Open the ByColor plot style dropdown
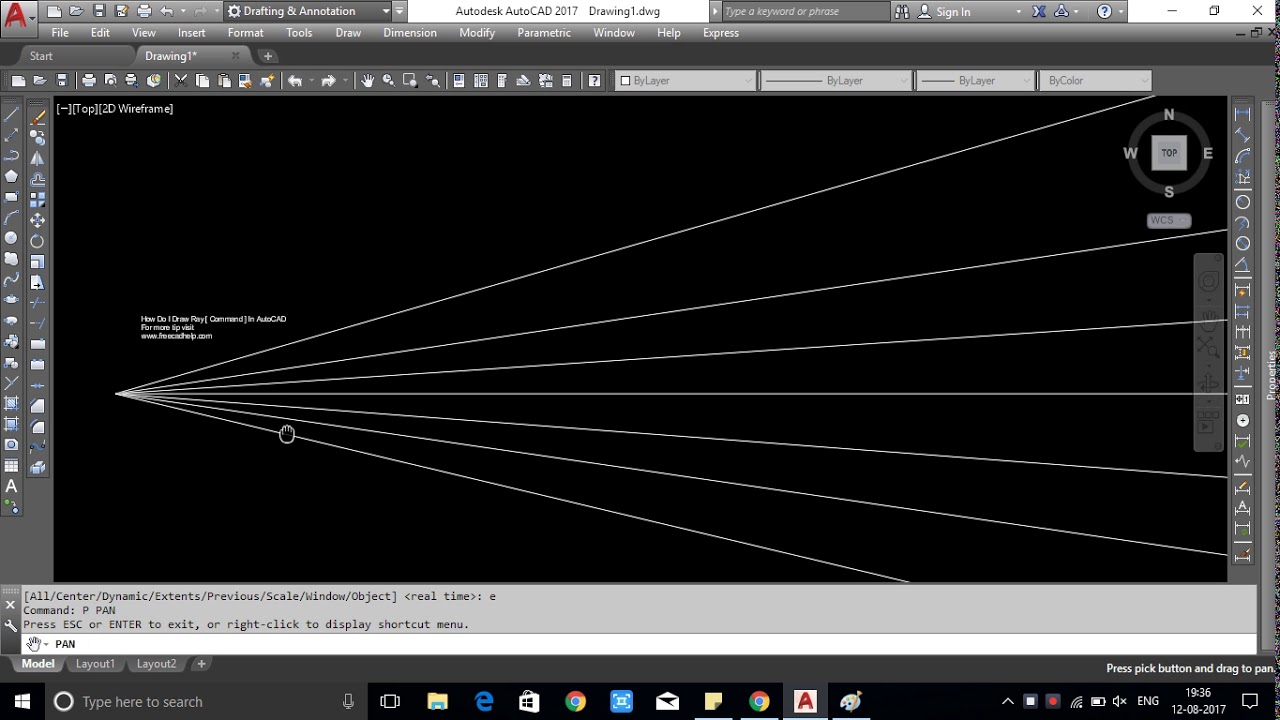This screenshot has width=1280, height=720. pos(1095,81)
